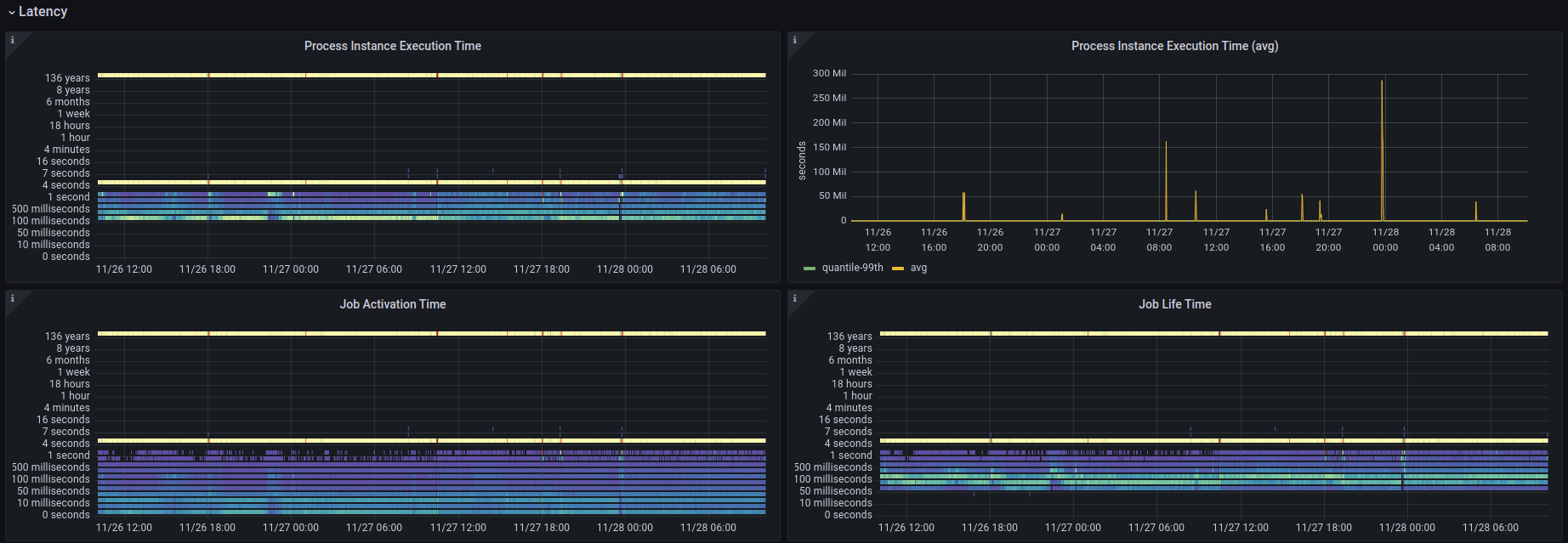Click '16 seconds' label in Job Life Time

[x=845, y=420]
